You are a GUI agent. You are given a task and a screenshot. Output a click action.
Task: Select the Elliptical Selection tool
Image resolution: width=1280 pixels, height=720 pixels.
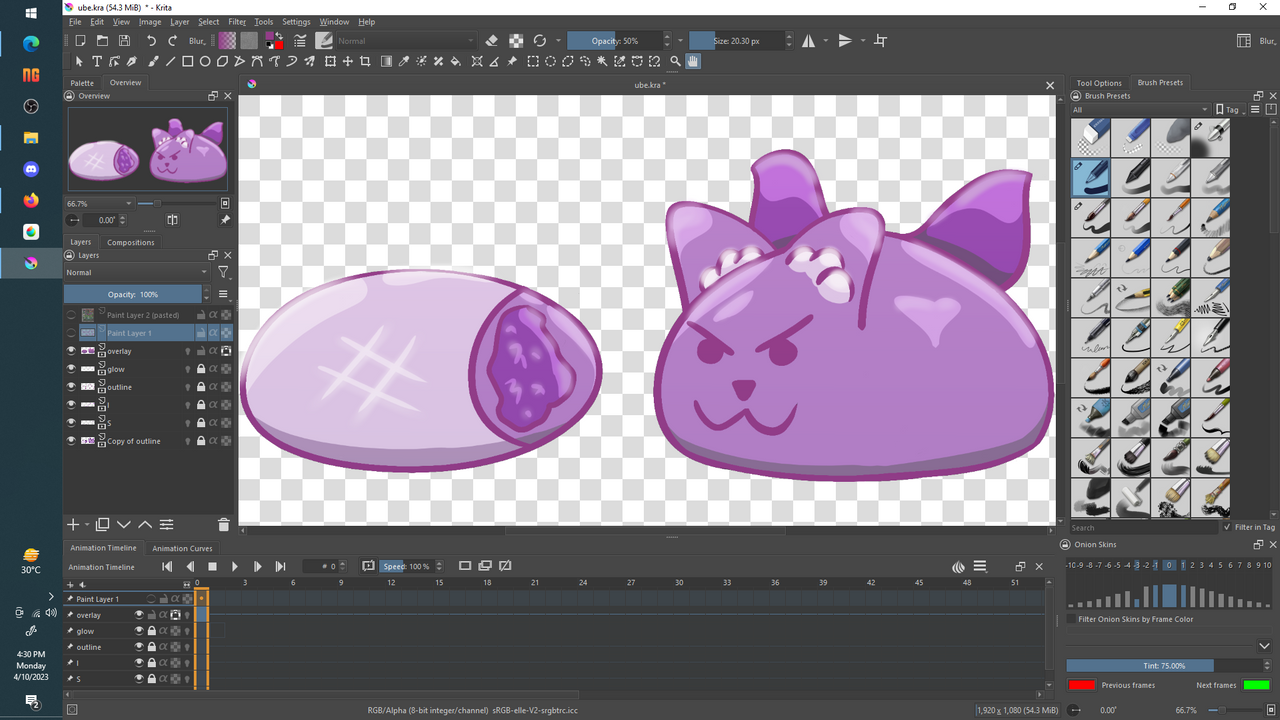[x=550, y=61]
